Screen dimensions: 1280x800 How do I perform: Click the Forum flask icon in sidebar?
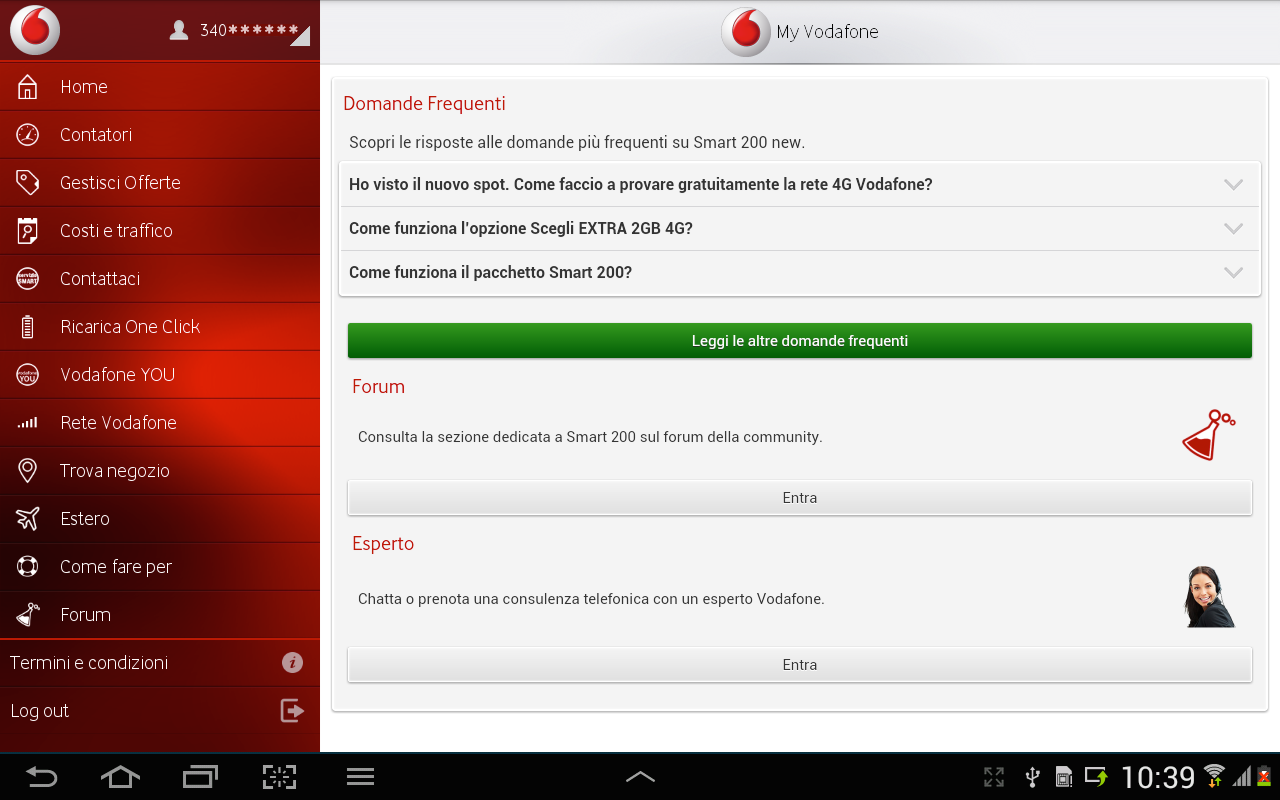coord(28,614)
